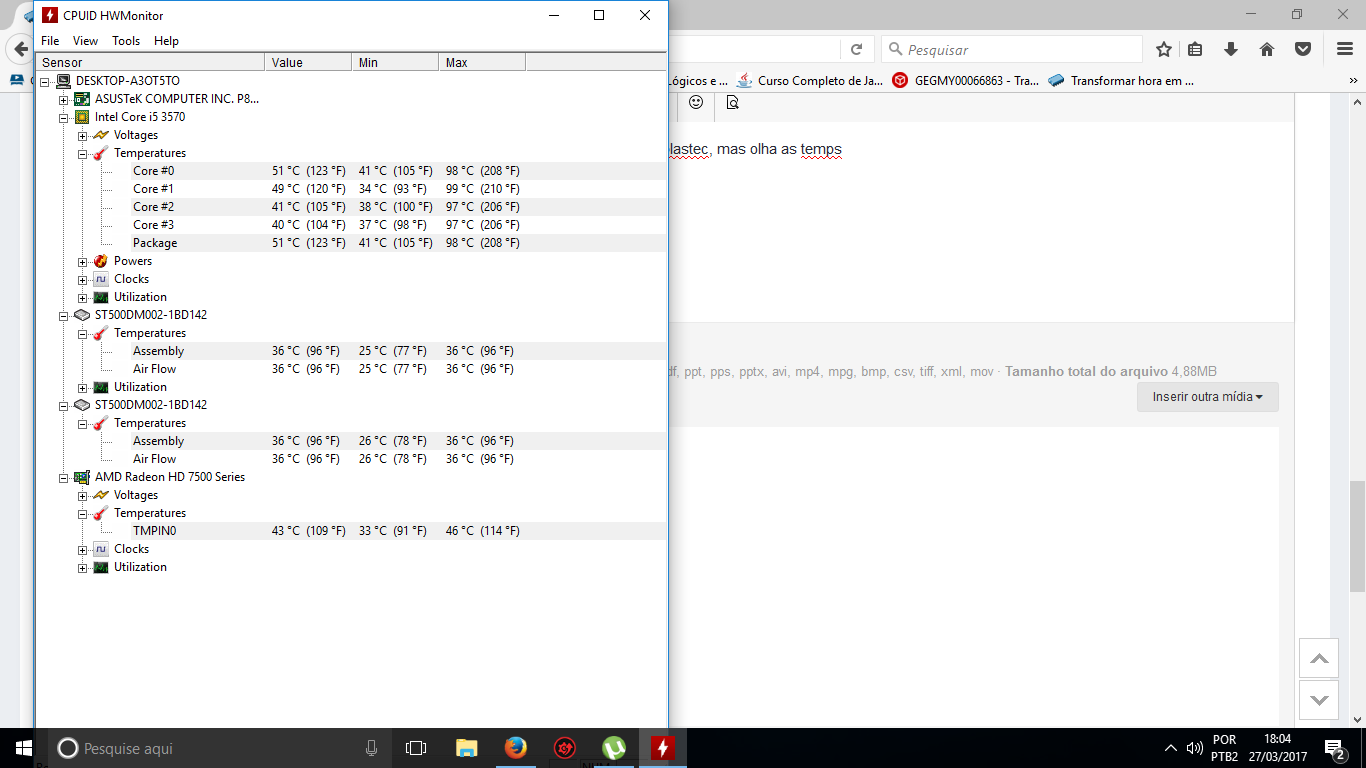Viewport: 1366px width, 768px height.
Task: Reload the page in Firefox
Action: click(856, 49)
